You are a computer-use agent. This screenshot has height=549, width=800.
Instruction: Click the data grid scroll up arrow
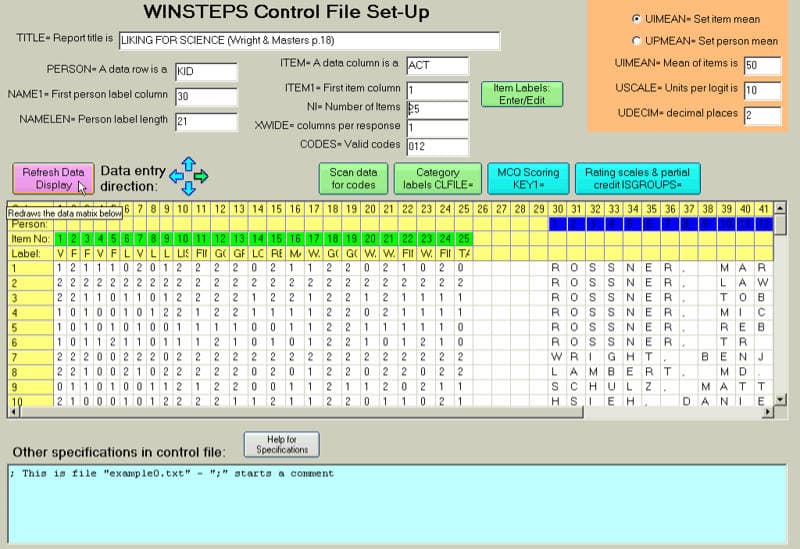pos(780,208)
